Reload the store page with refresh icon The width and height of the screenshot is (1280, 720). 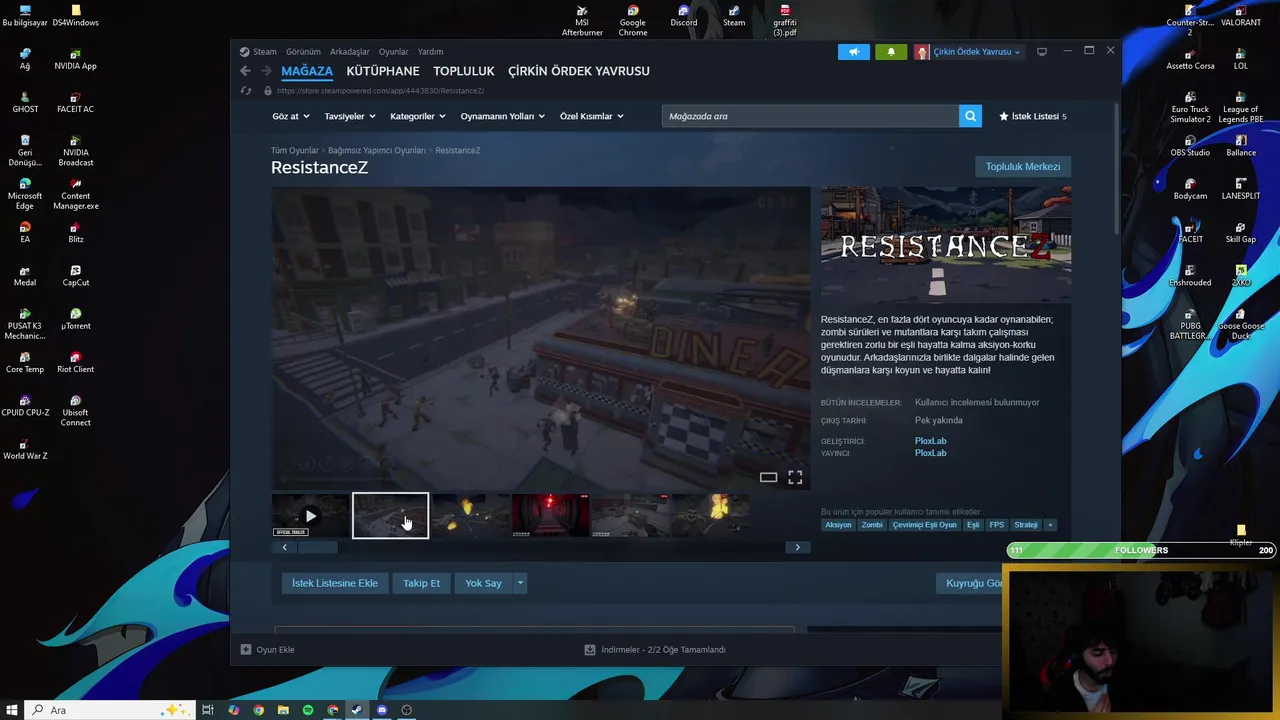(246, 90)
